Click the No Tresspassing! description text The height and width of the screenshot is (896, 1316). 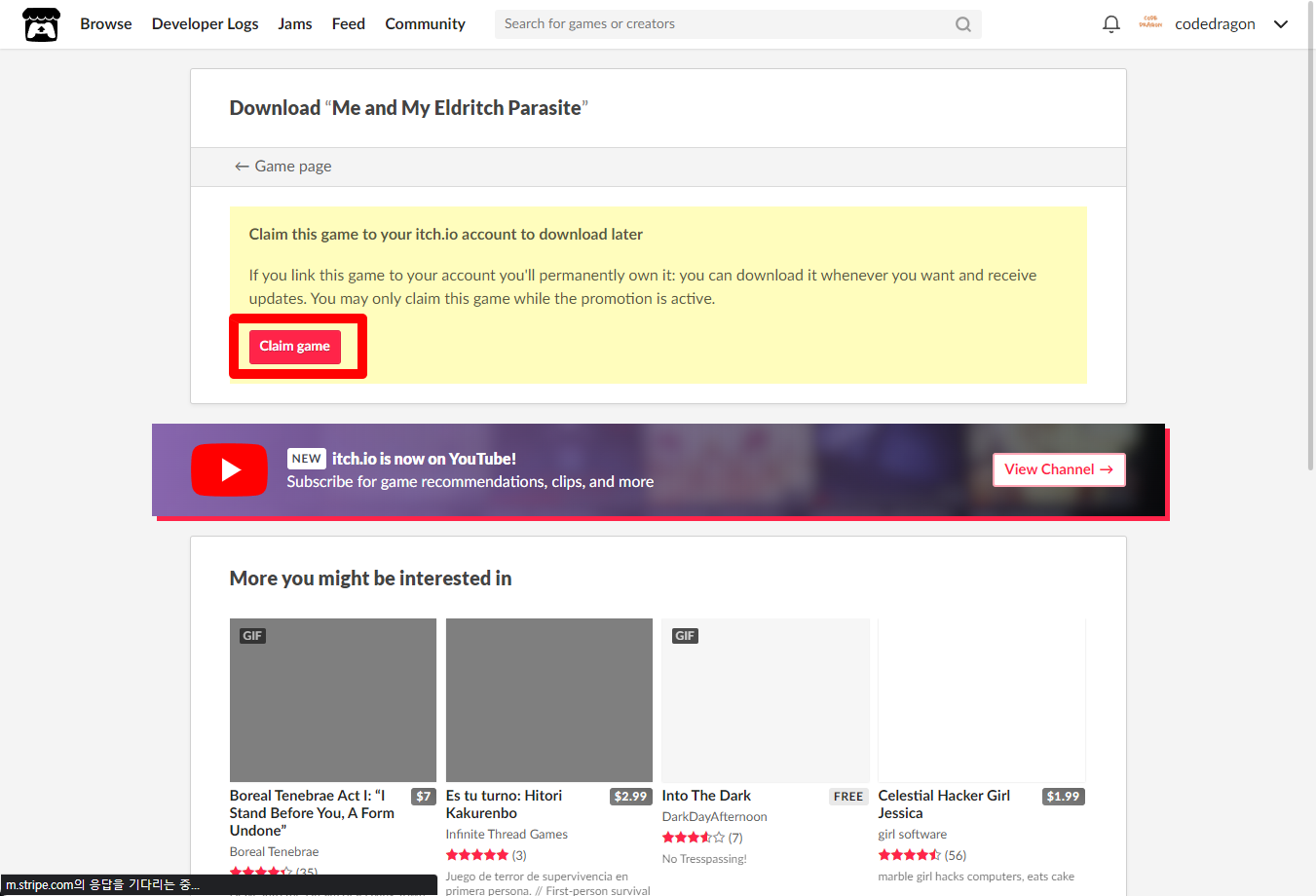point(704,859)
